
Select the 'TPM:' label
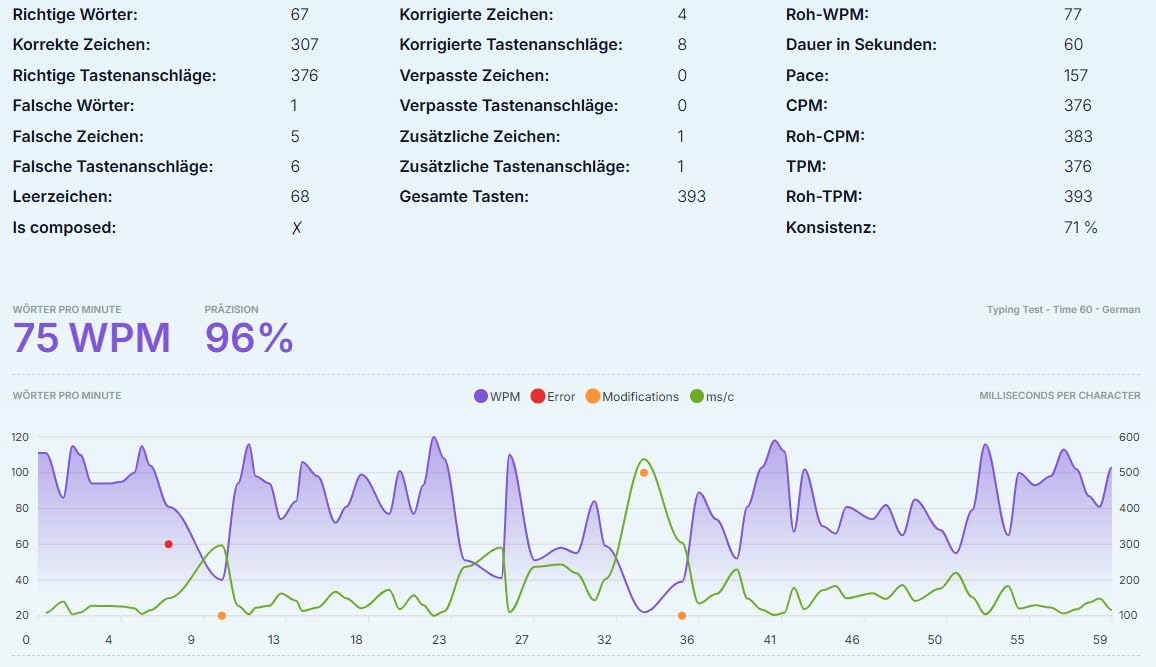[x=806, y=167]
